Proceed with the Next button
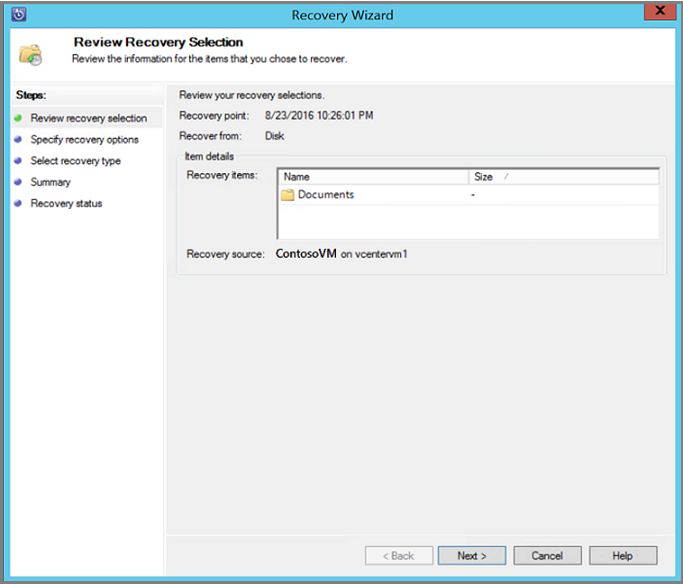The image size is (683, 584). click(472, 556)
